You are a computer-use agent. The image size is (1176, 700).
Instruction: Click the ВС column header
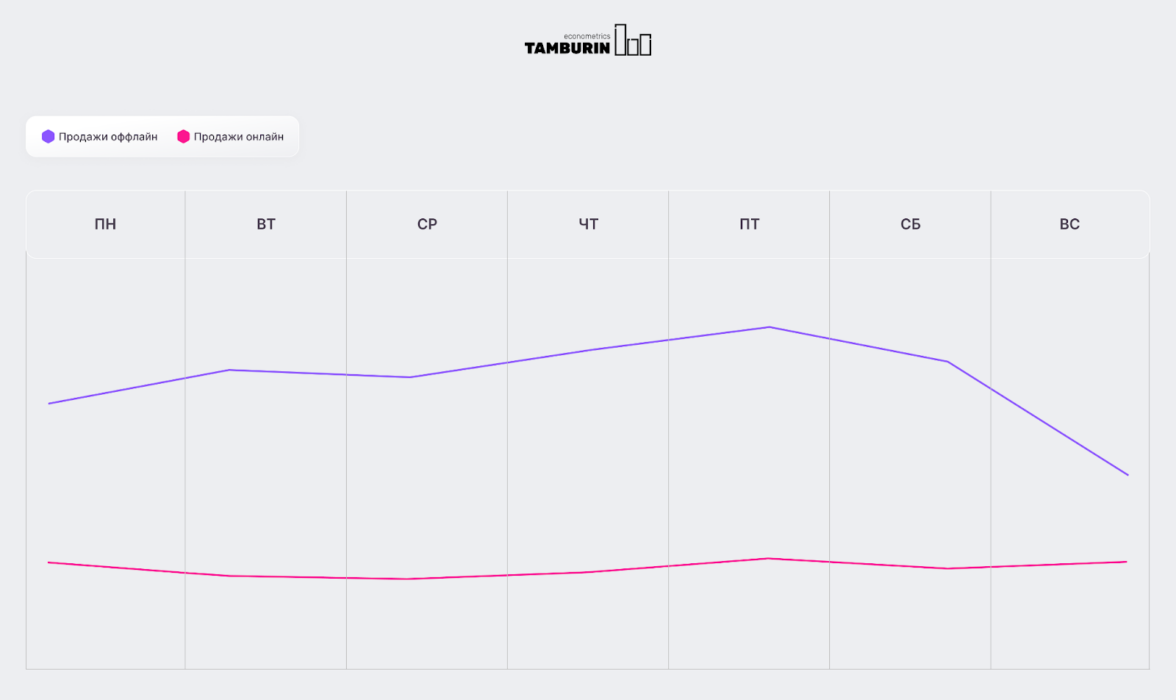pos(1070,224)
